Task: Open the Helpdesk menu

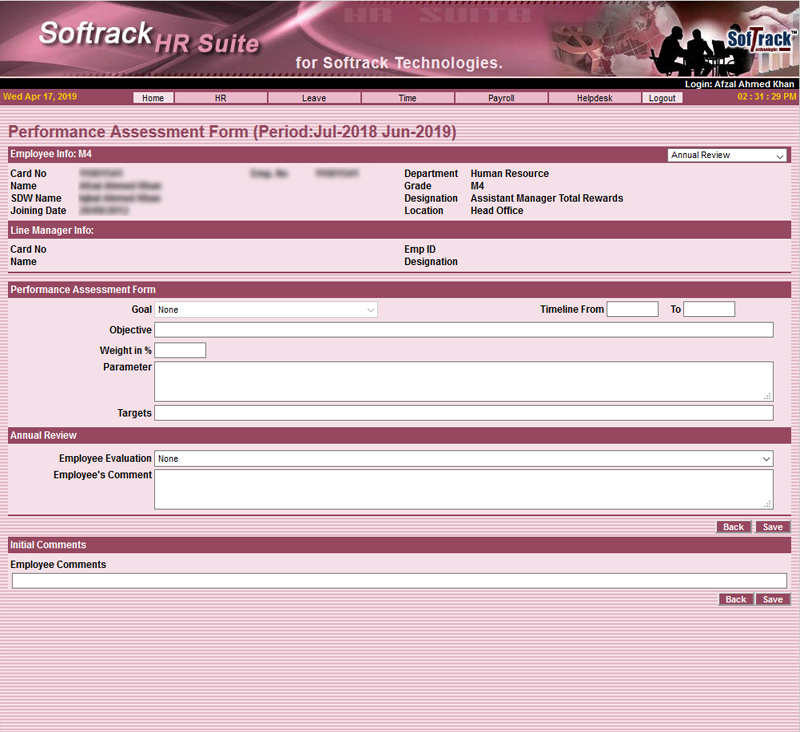Action: pos(594,98)
